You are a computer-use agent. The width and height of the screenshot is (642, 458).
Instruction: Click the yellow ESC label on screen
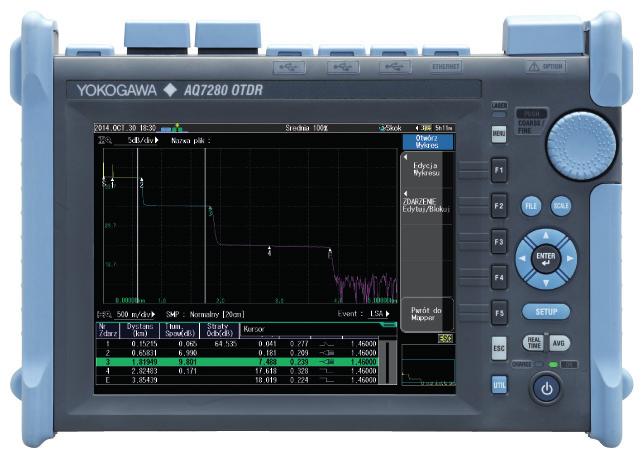point(445,339)
